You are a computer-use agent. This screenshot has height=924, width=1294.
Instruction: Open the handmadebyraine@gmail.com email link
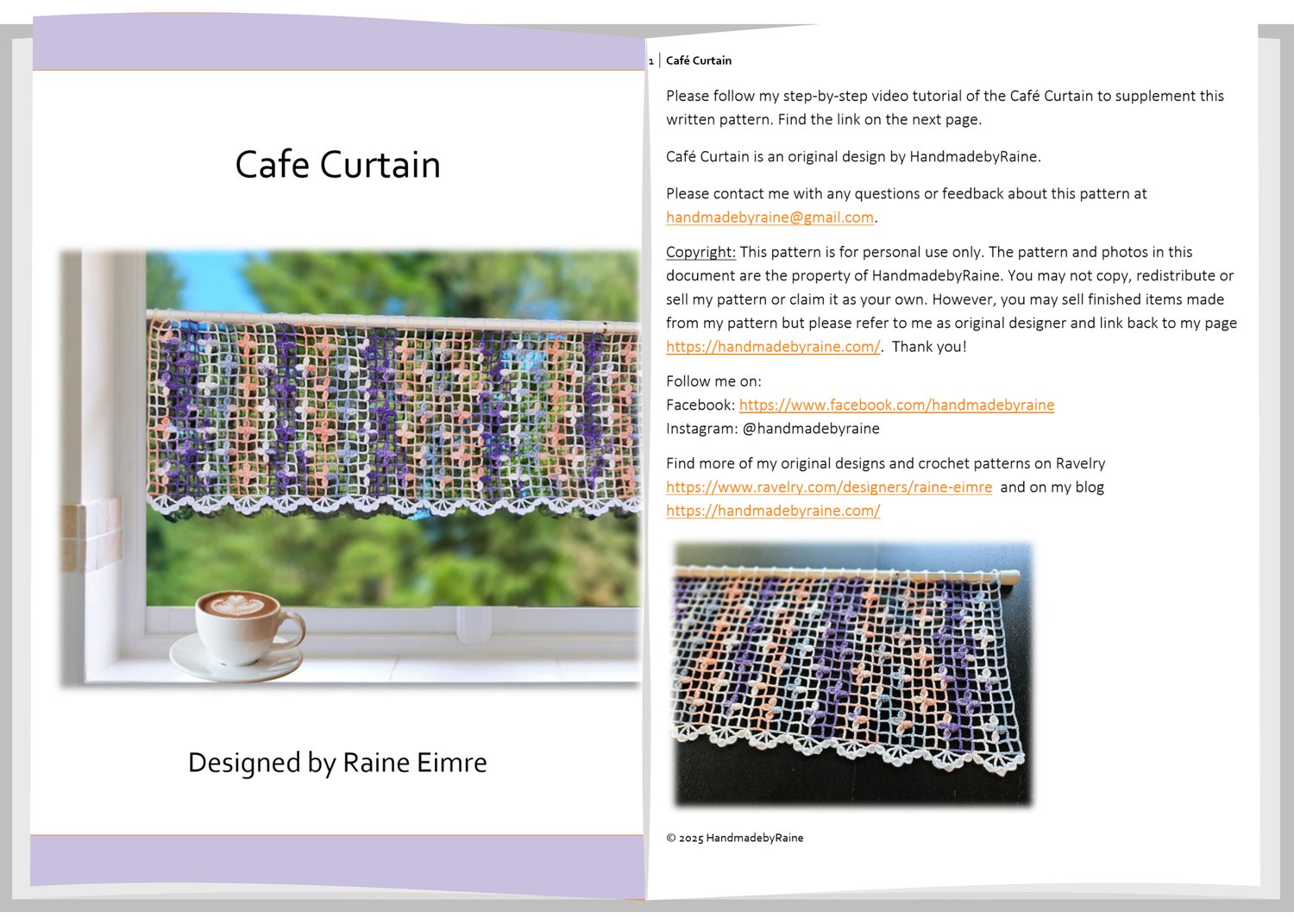point(769,217)
